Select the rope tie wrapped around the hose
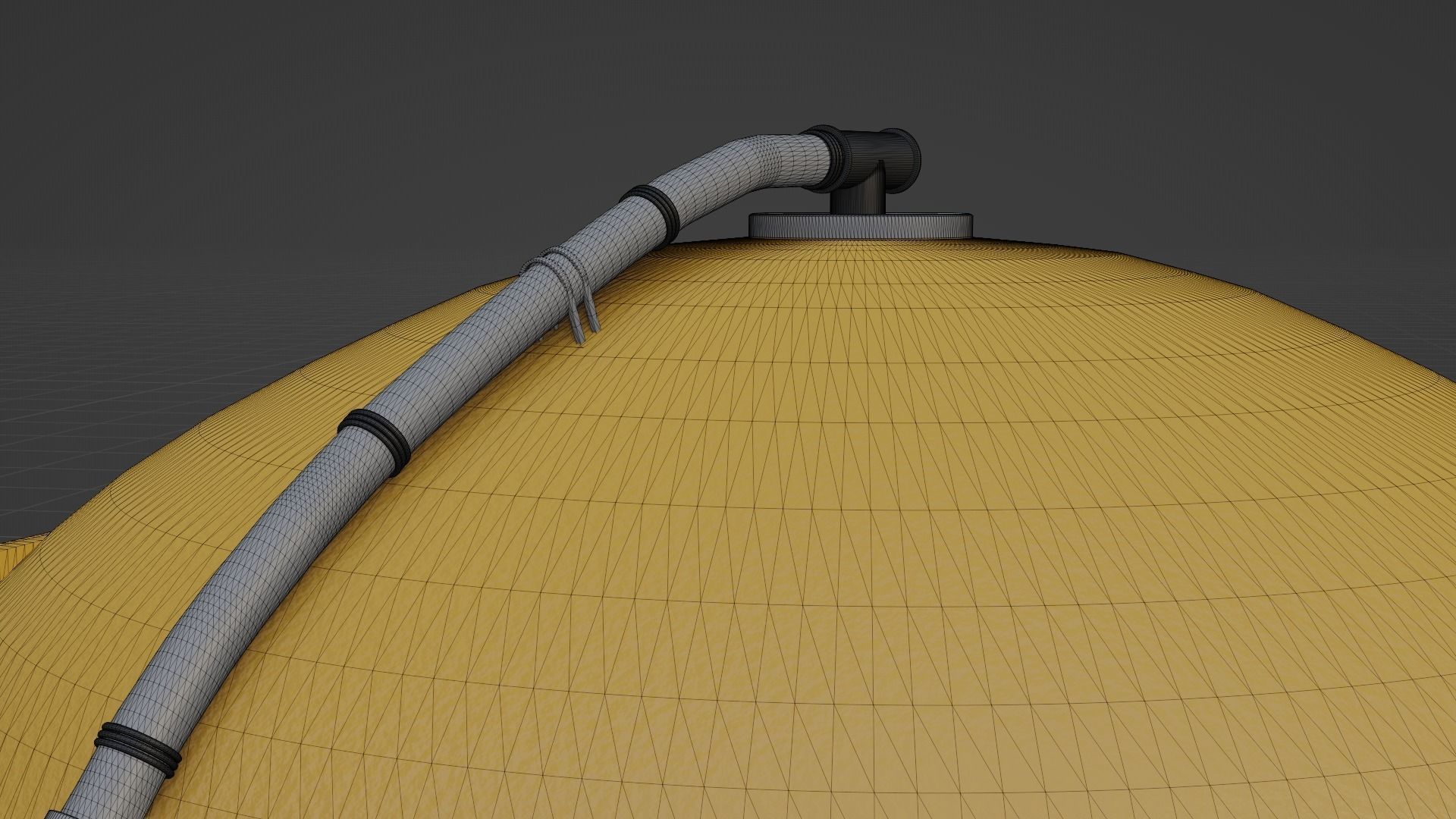The width and height of the screenshot is (1456, 819). point(560,293)
